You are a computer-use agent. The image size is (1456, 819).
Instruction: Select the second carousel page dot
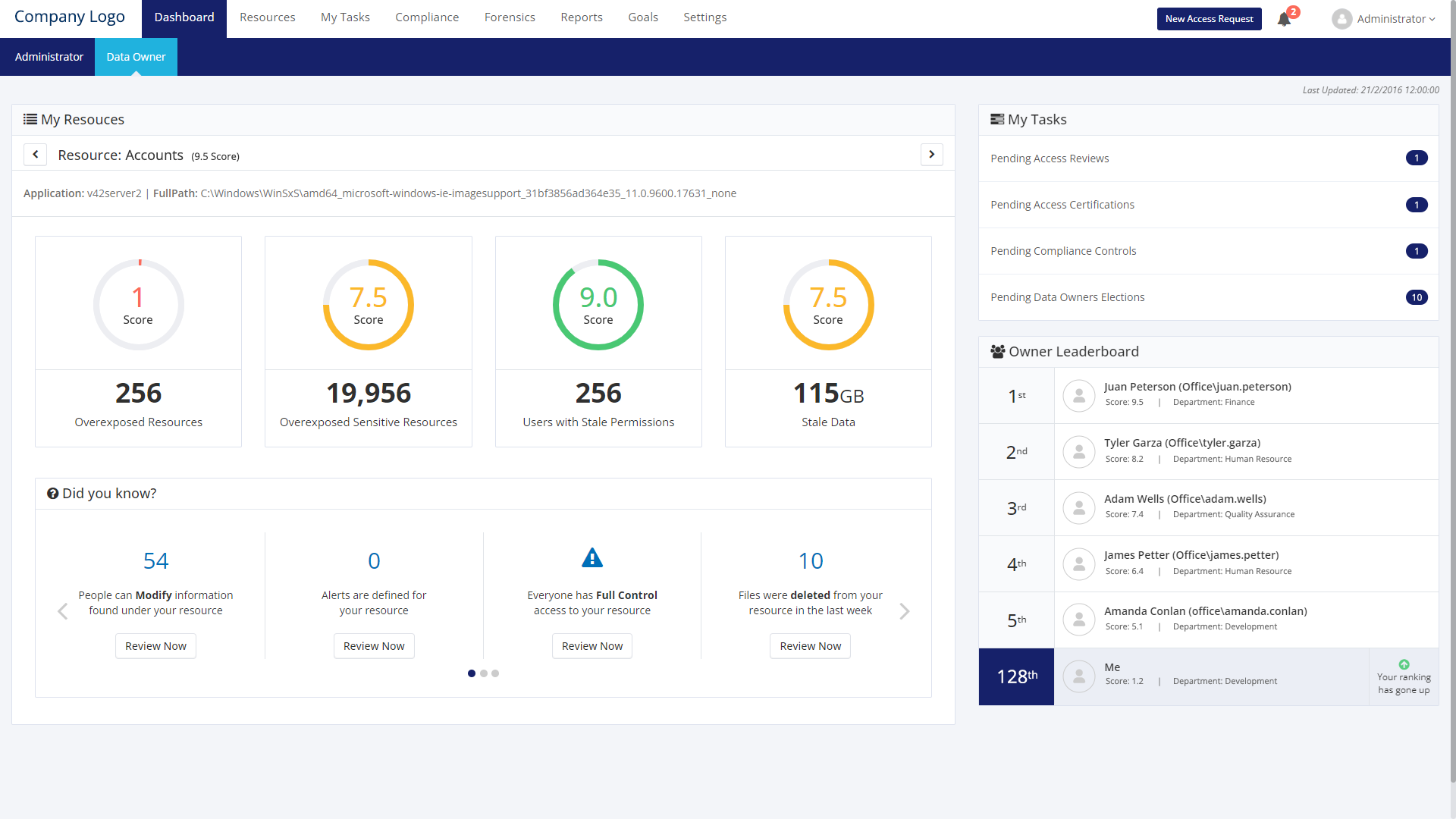[x=484, y=673]
